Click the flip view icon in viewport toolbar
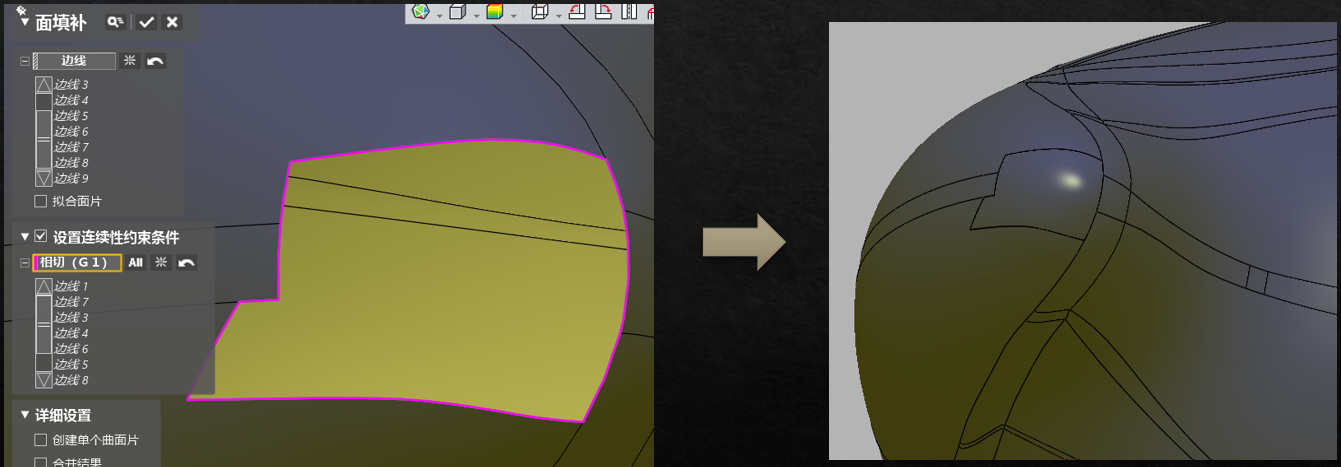The width and height of the screenshot is (1341, 467). [x=629, y=12]
